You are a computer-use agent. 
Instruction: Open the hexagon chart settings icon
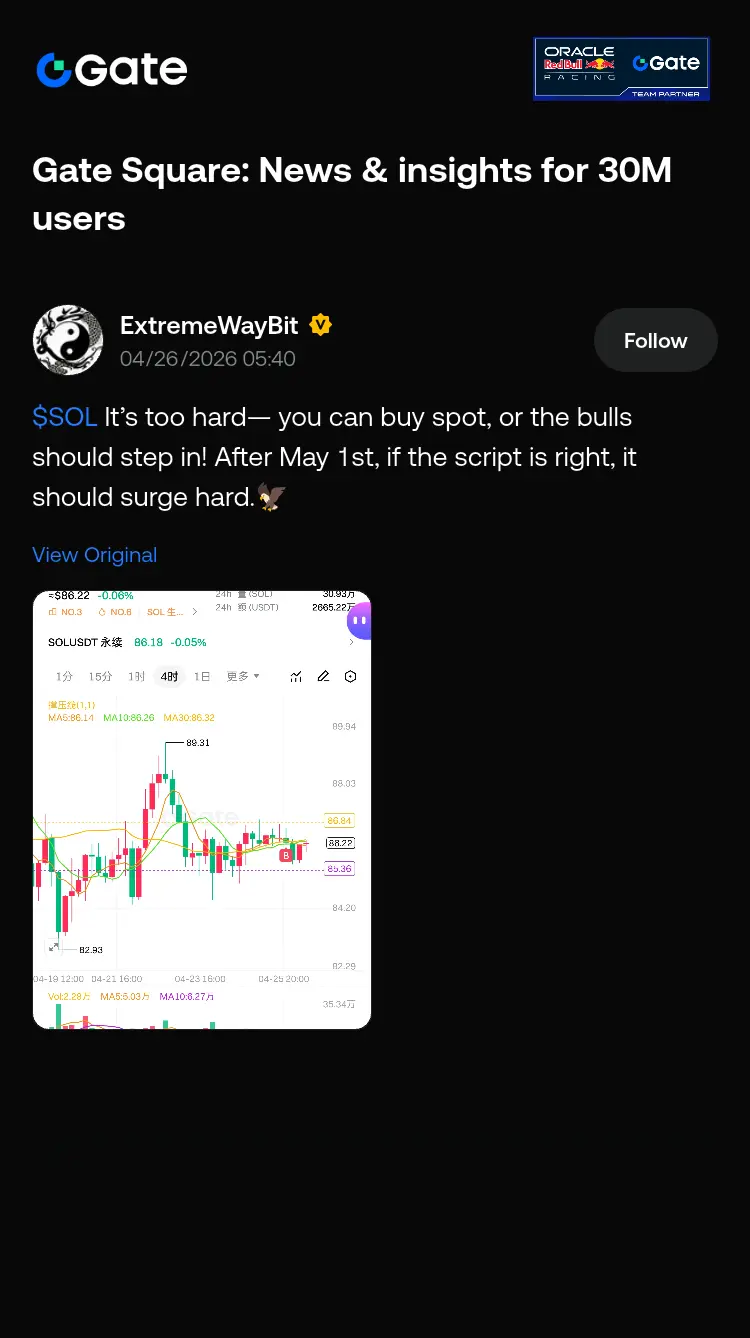[x=350, y=677]
